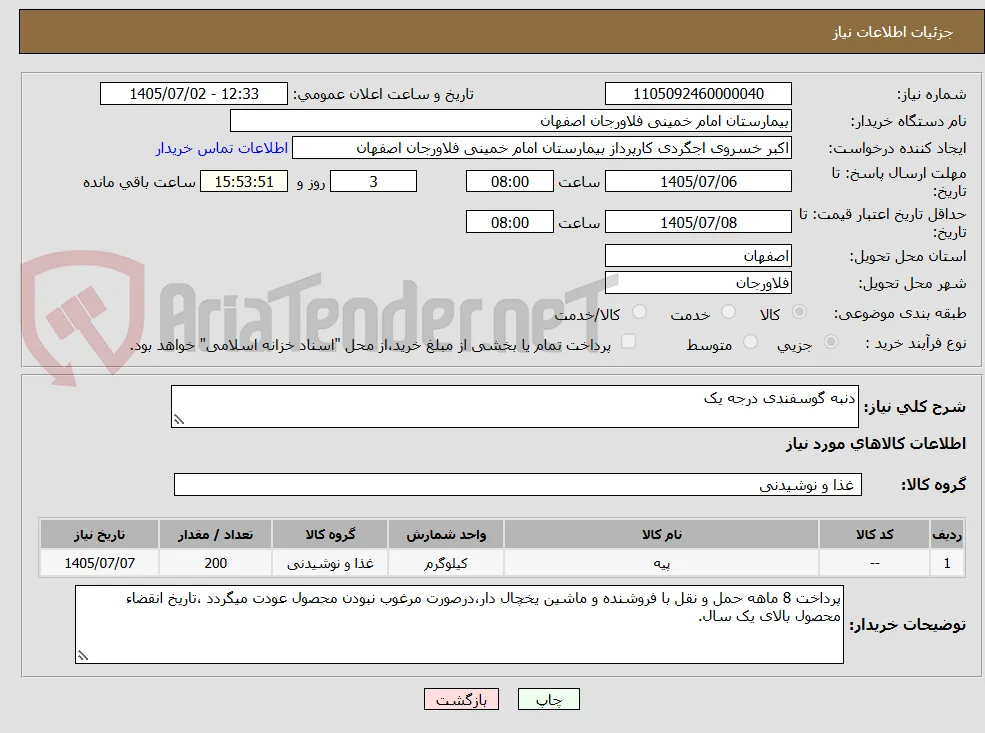Click the تعداد / مقدار column header
Image resolution: width=985 pixels, height=733 pixels.
tap(215, 535)
